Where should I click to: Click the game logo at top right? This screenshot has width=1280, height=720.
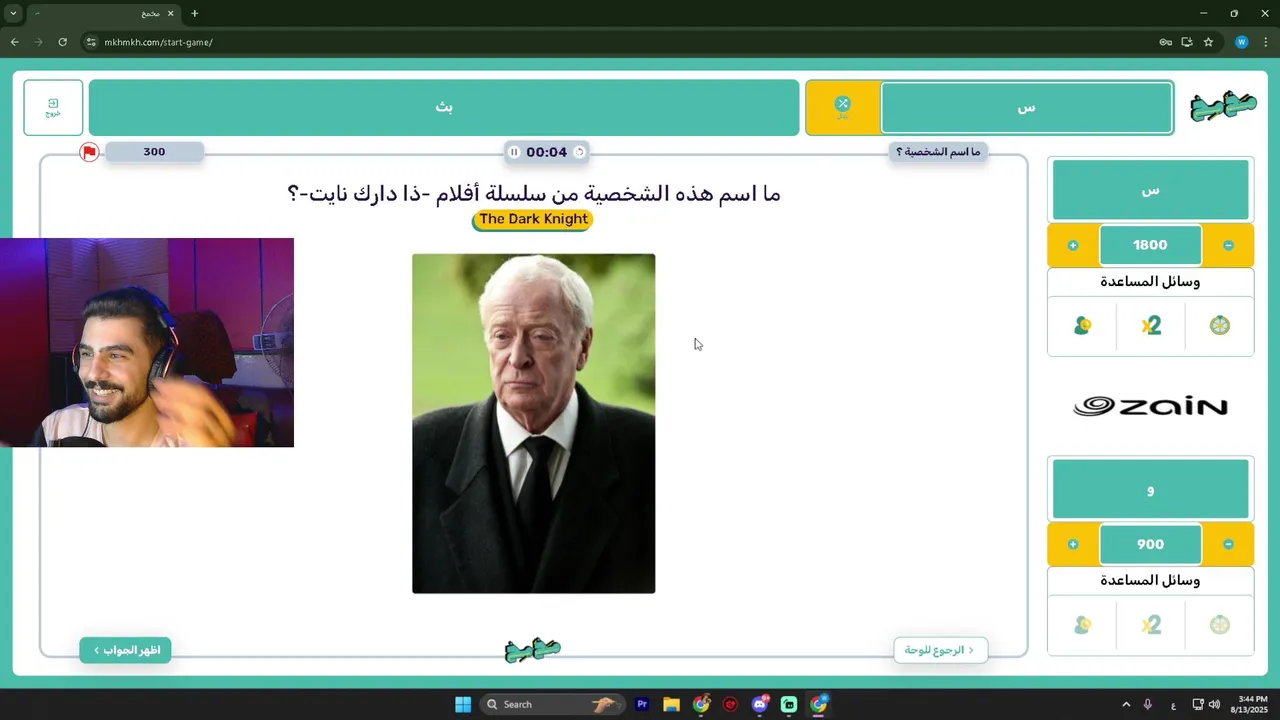coord(1223,105)
